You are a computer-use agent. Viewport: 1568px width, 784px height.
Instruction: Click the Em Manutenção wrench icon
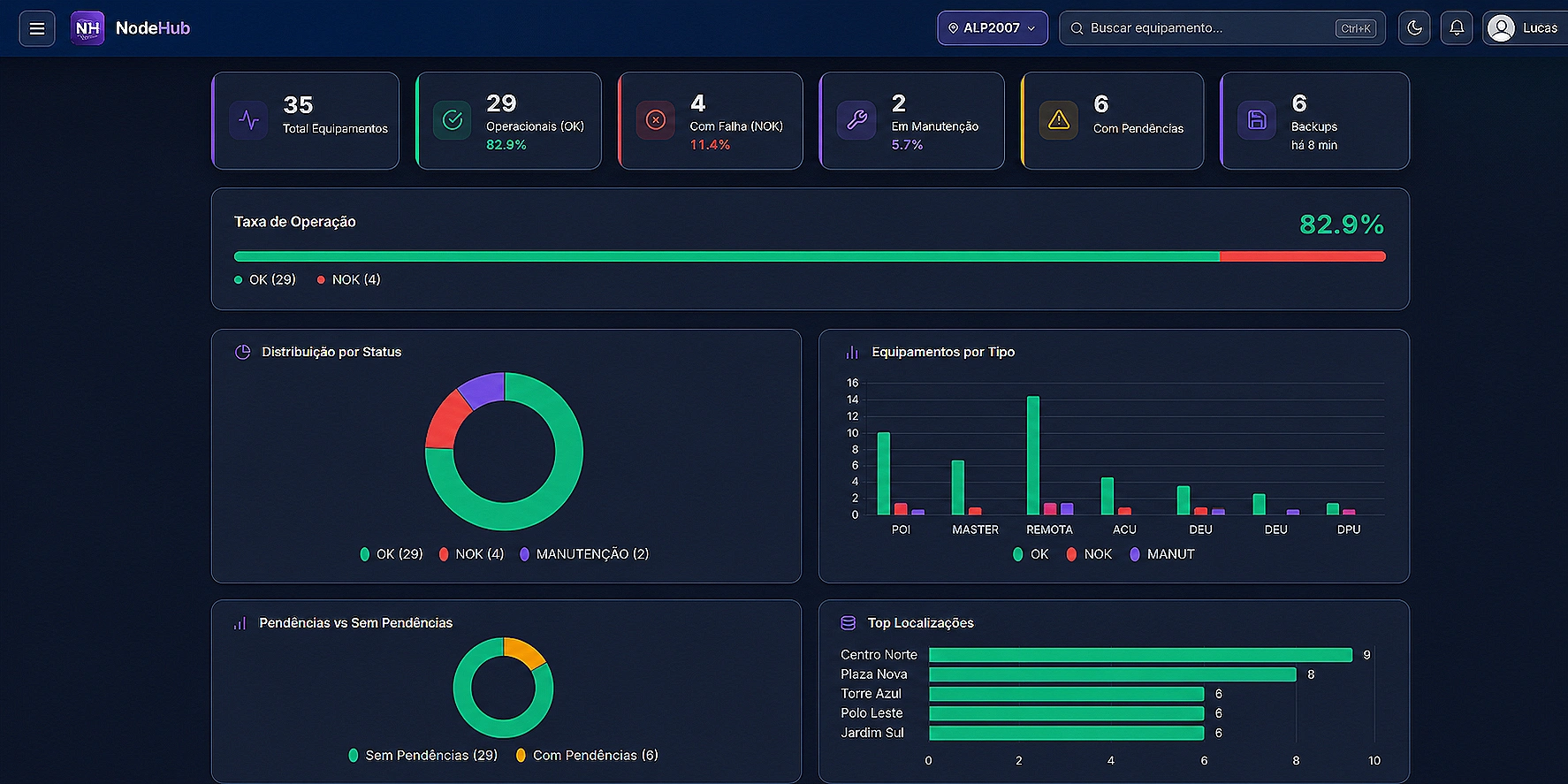tap(856, 120)
